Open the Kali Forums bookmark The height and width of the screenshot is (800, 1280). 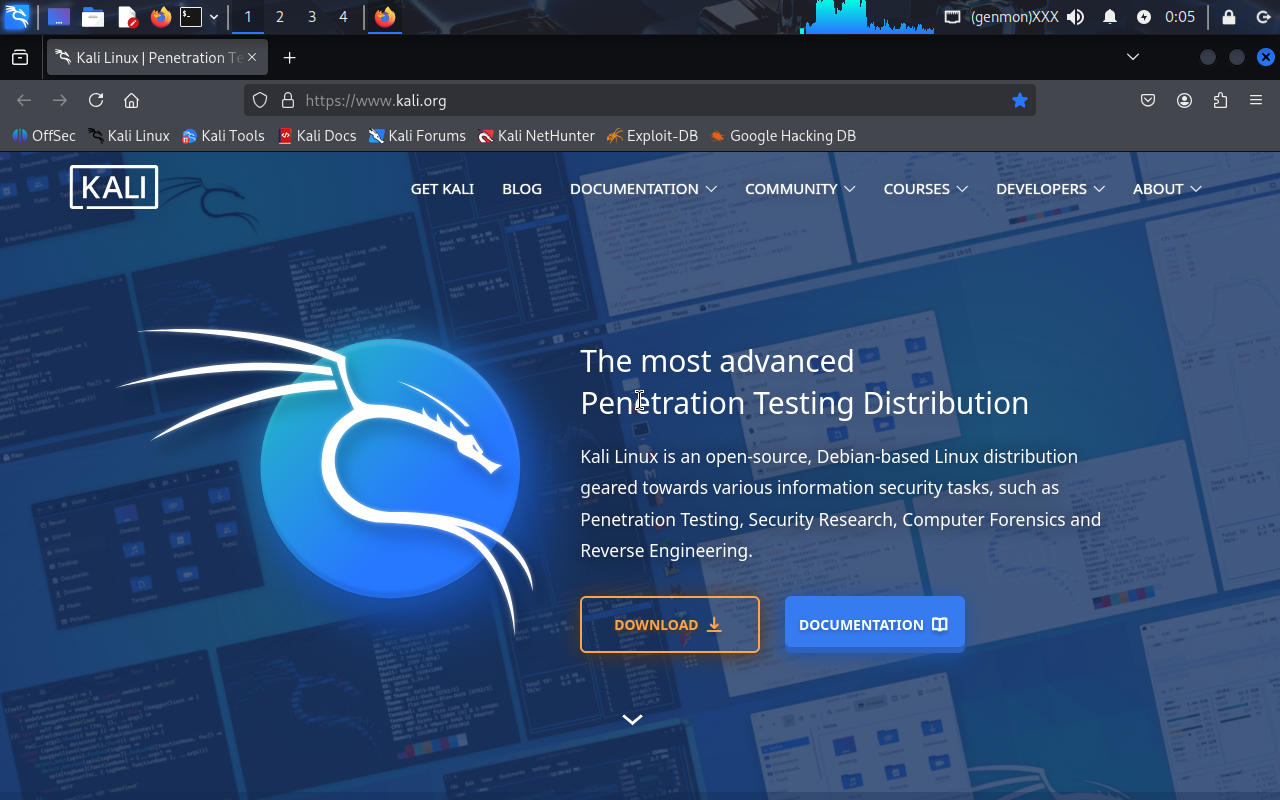tap(417, 136)
